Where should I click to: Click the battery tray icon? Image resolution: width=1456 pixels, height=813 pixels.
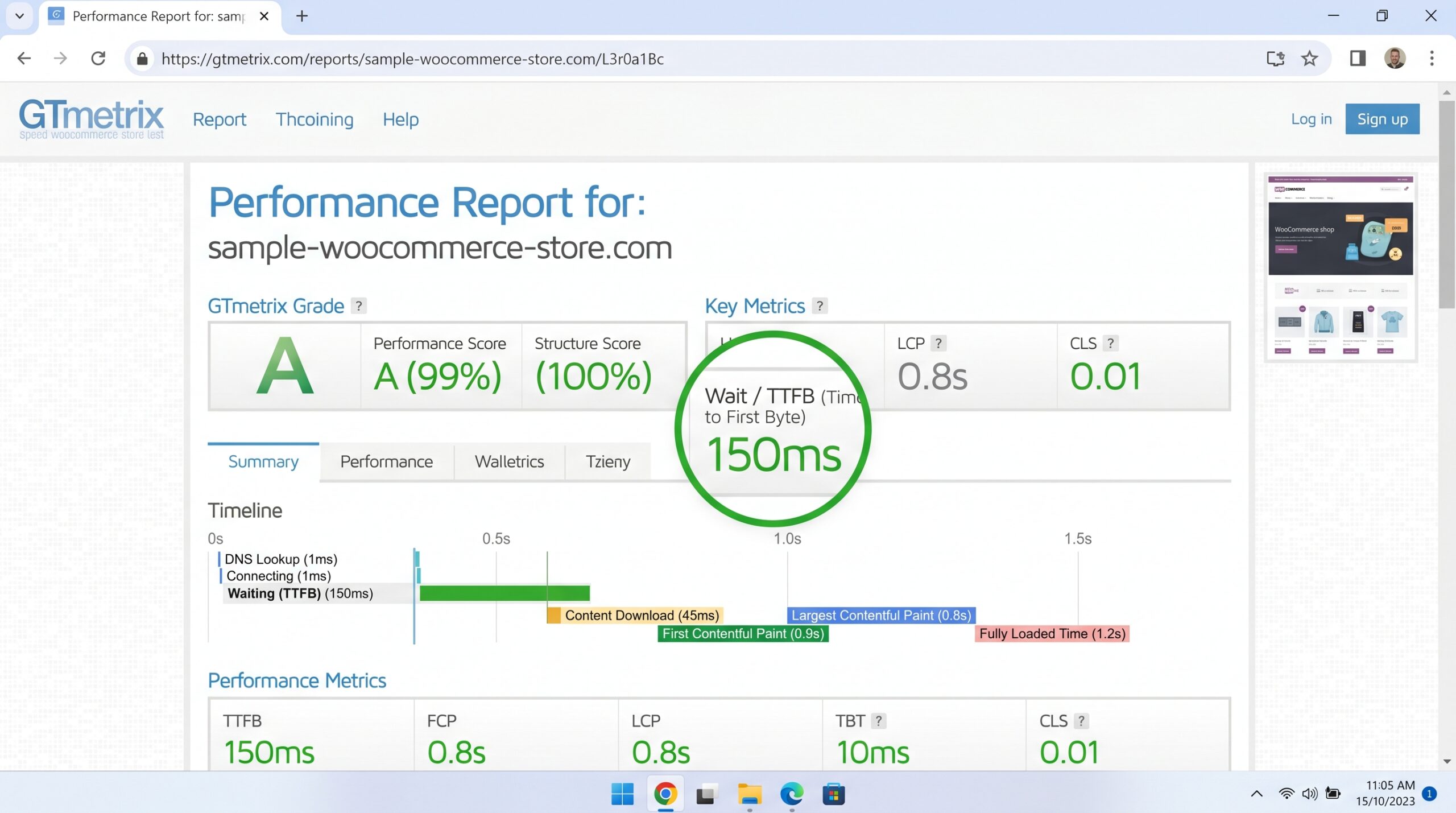tap(1333, 794)
